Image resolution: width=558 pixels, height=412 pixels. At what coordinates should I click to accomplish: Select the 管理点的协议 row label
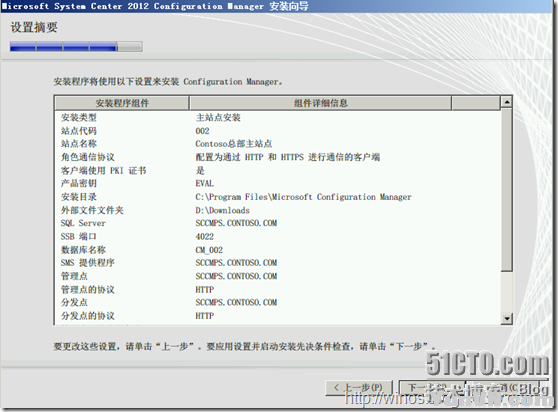coord(88,290)
